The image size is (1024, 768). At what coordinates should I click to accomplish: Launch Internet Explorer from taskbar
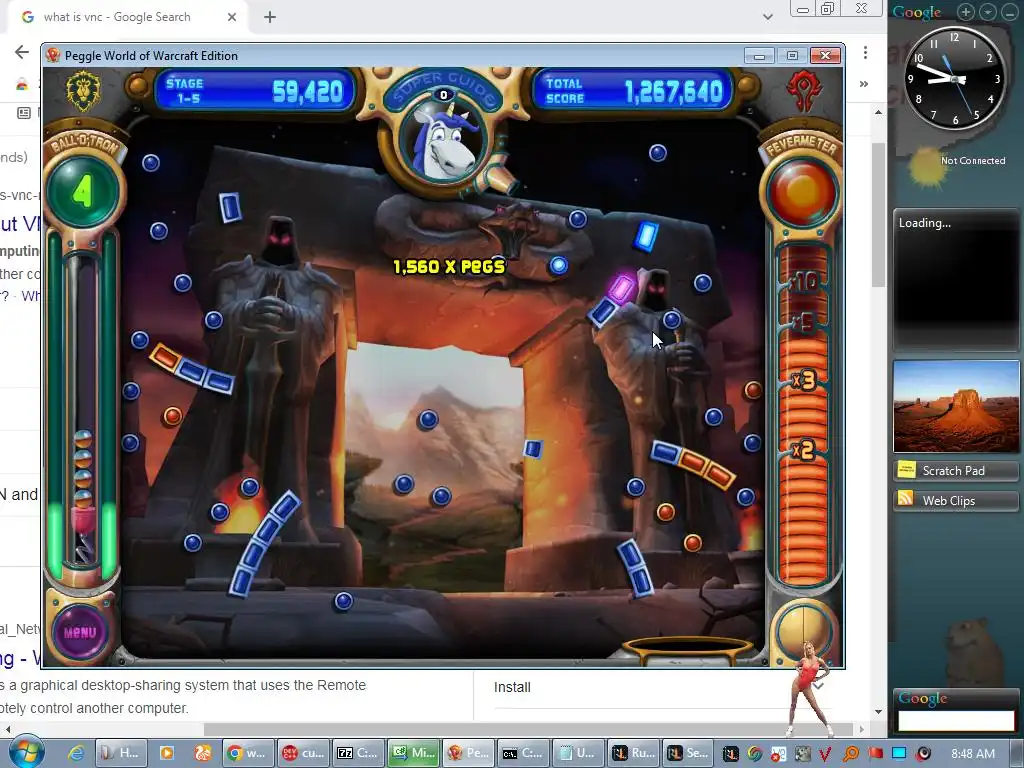coord(76,753)
